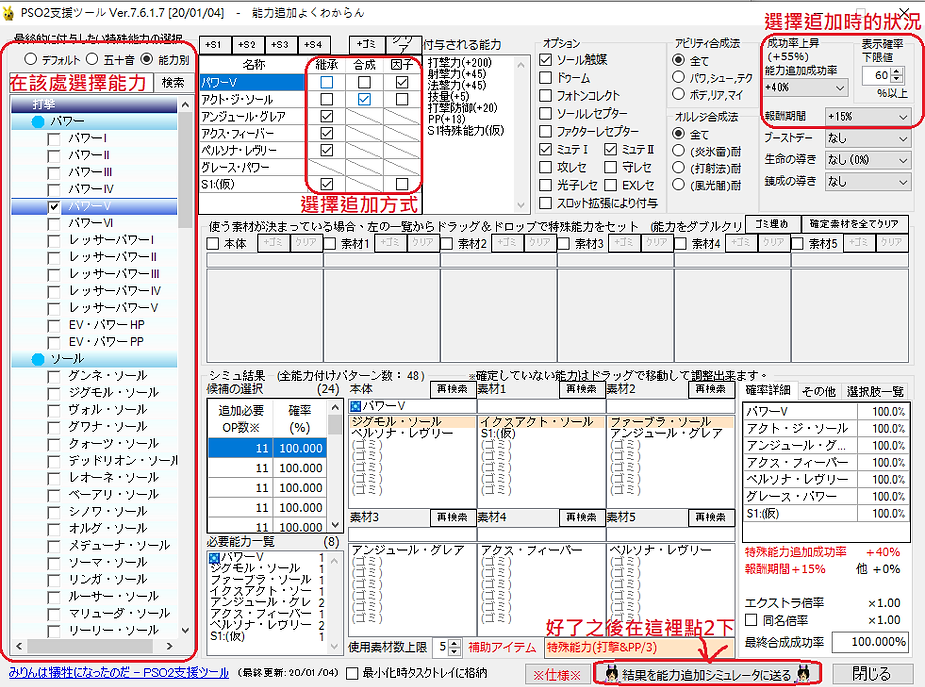
Task: Click the +S3 button
Action: pos(281,44)
